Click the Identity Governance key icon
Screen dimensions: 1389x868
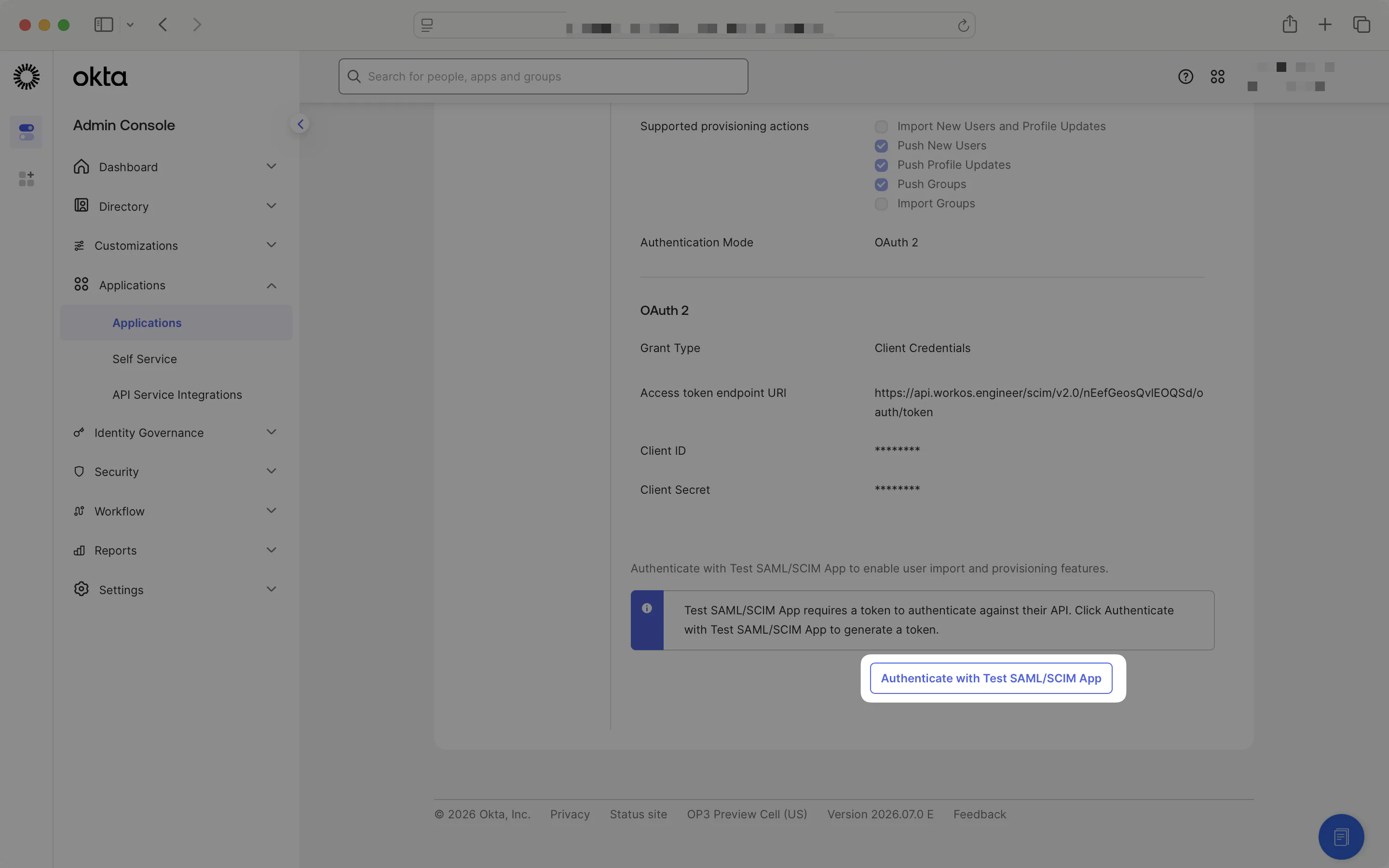click(79, 432)
